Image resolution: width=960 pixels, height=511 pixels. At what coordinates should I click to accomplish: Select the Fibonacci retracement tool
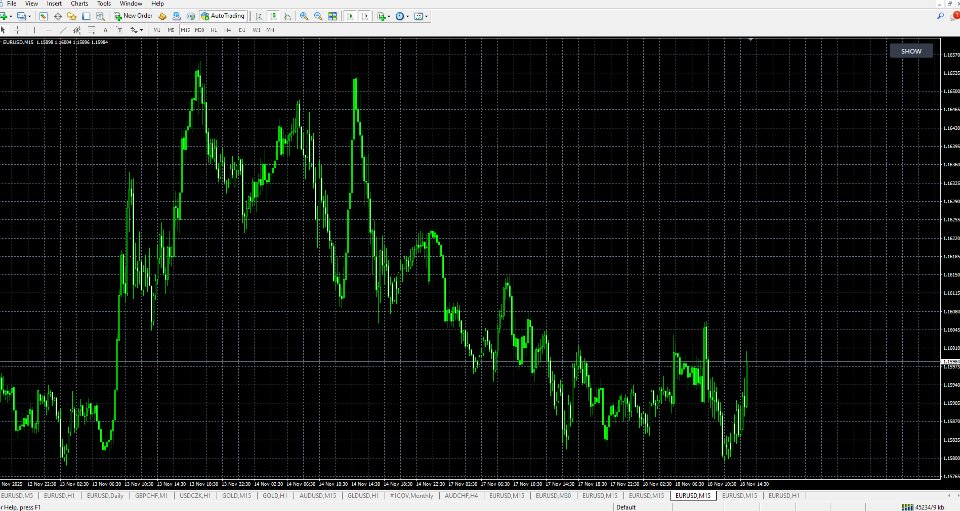pos(91,29)
